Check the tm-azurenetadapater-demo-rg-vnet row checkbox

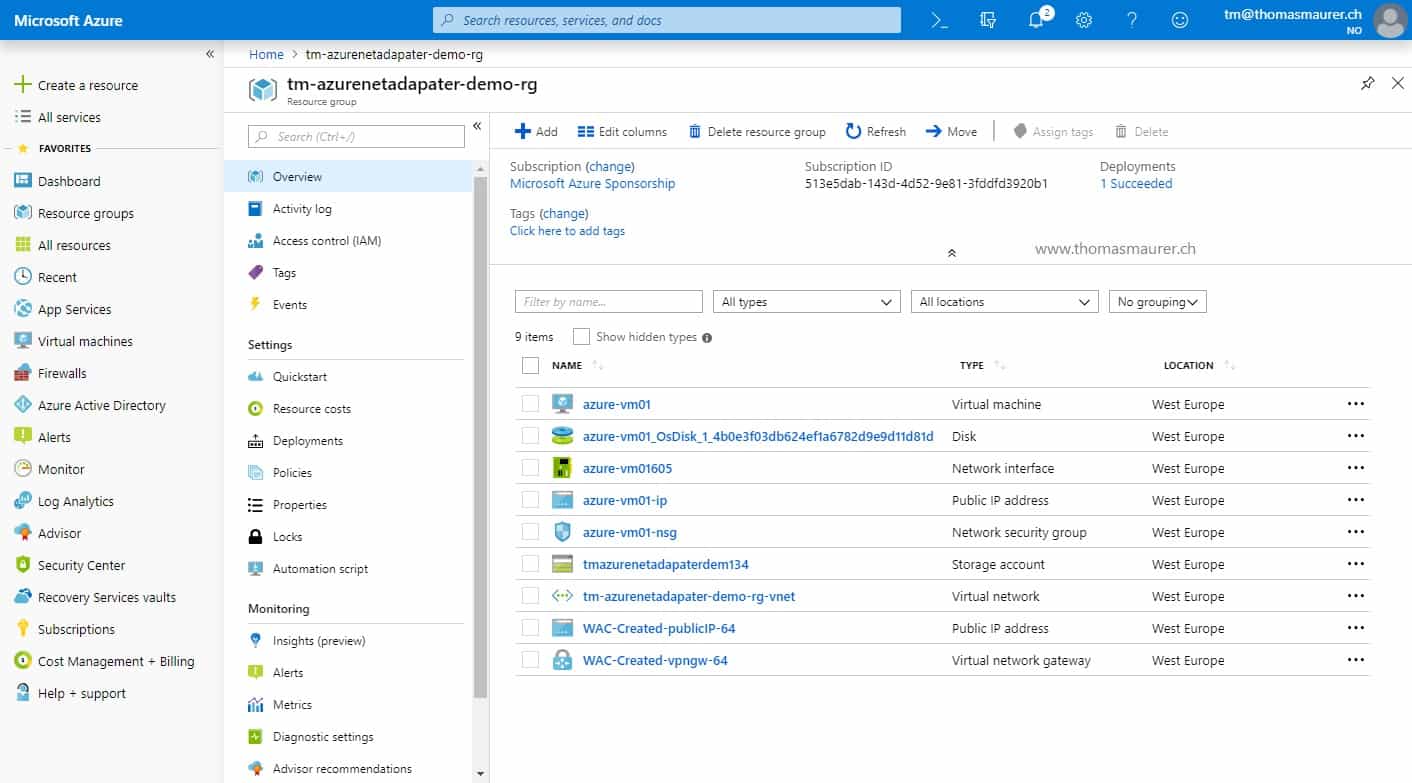pos(531,596)
